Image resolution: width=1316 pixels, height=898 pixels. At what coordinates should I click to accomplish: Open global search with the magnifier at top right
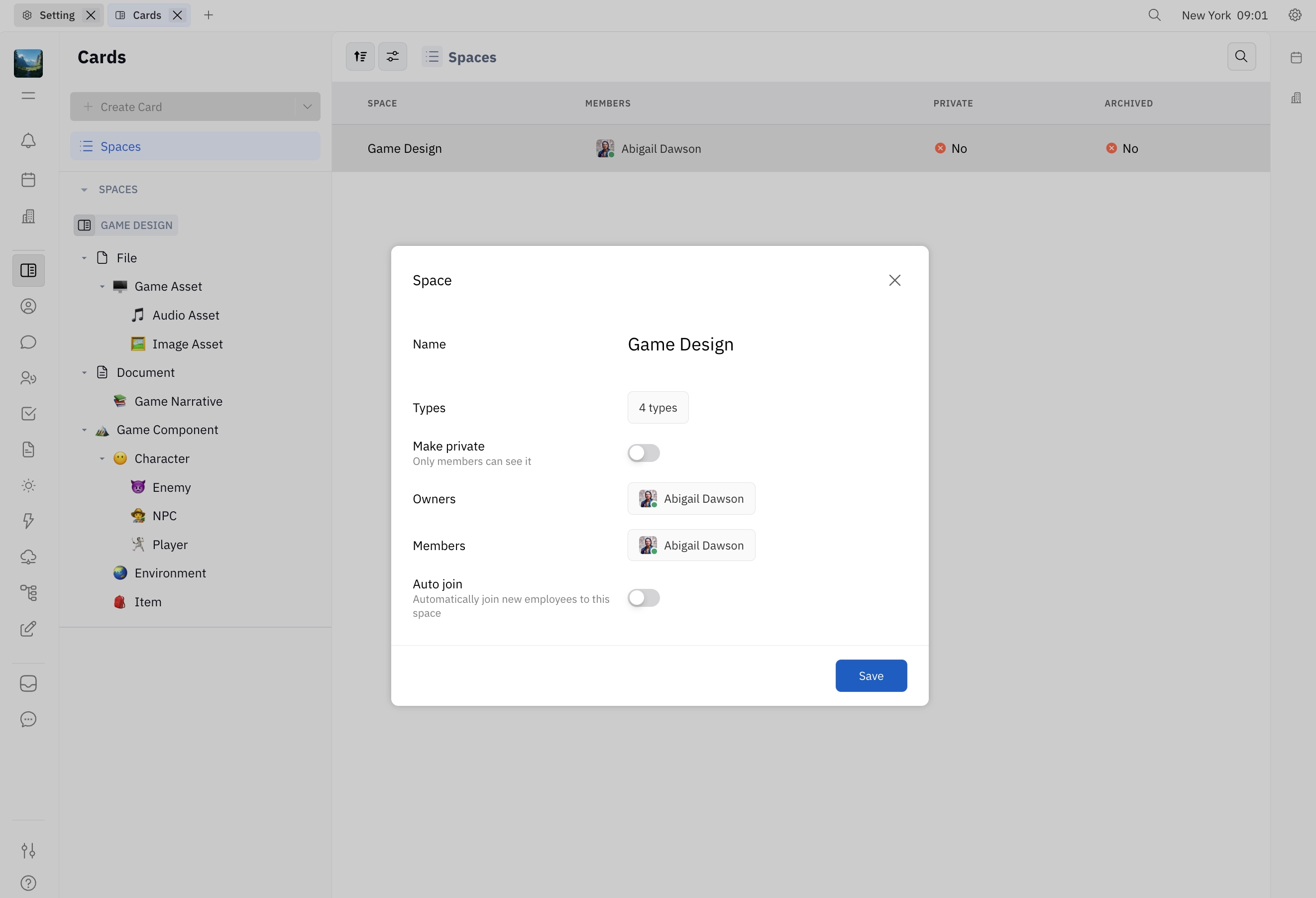[1154, 15]
